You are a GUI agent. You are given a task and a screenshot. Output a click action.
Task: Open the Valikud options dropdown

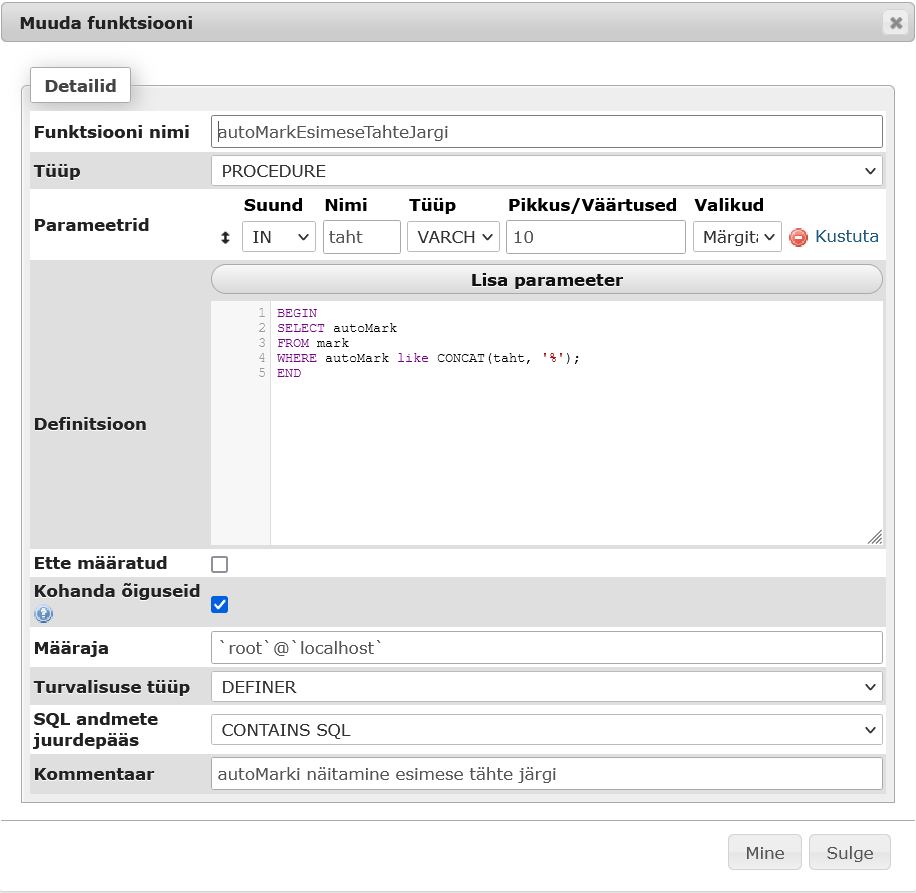pyautogui.click(x=736, y=237)
